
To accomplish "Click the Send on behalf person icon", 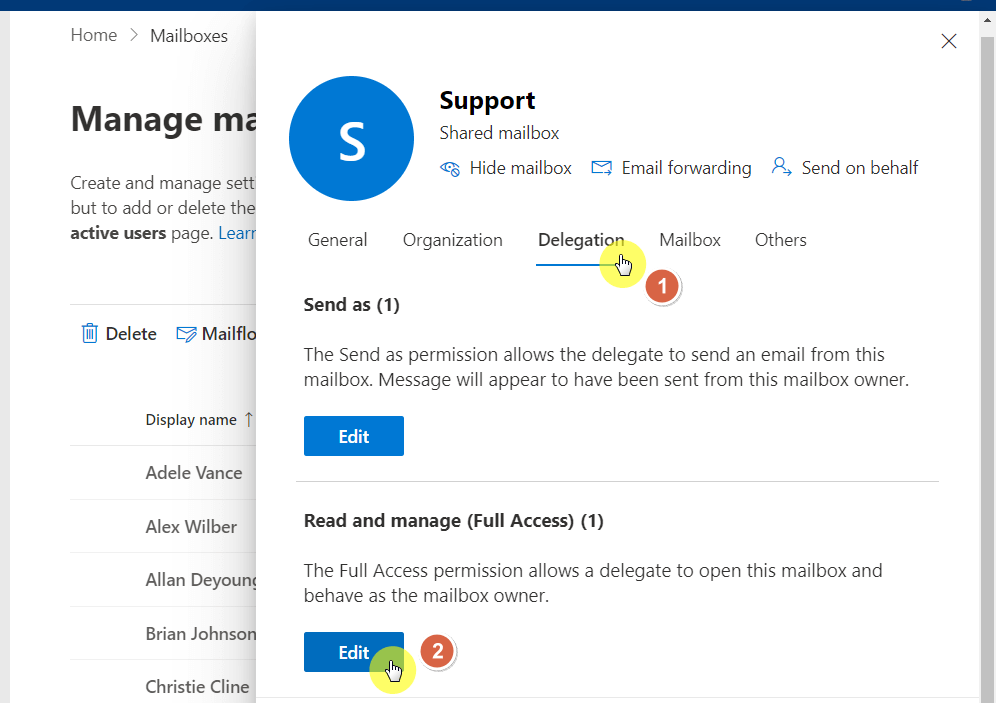I will [x=781, y=167].
